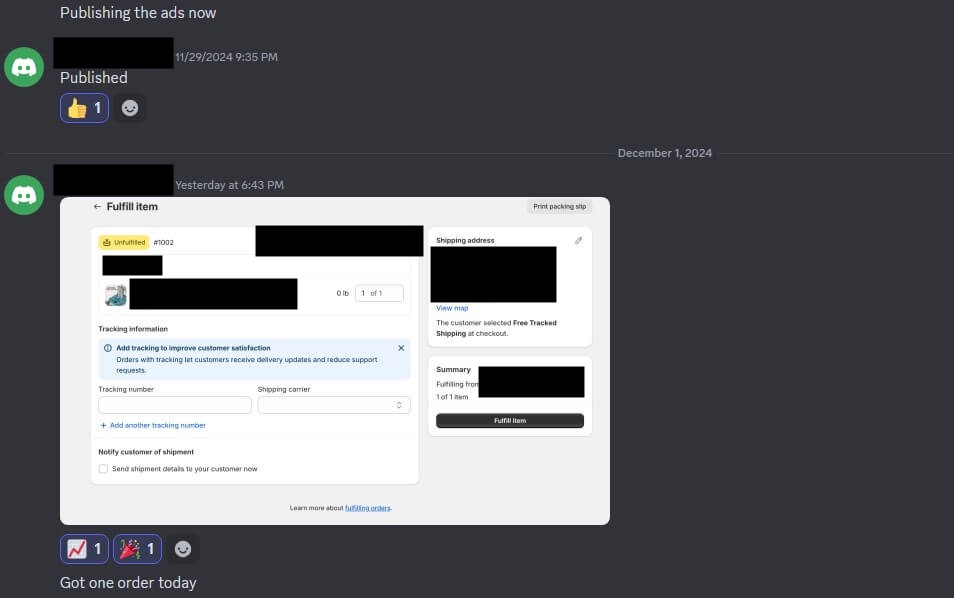Click the Discord avatar on the Published message
The image size is (954, 598).
[x=24, y=67]
